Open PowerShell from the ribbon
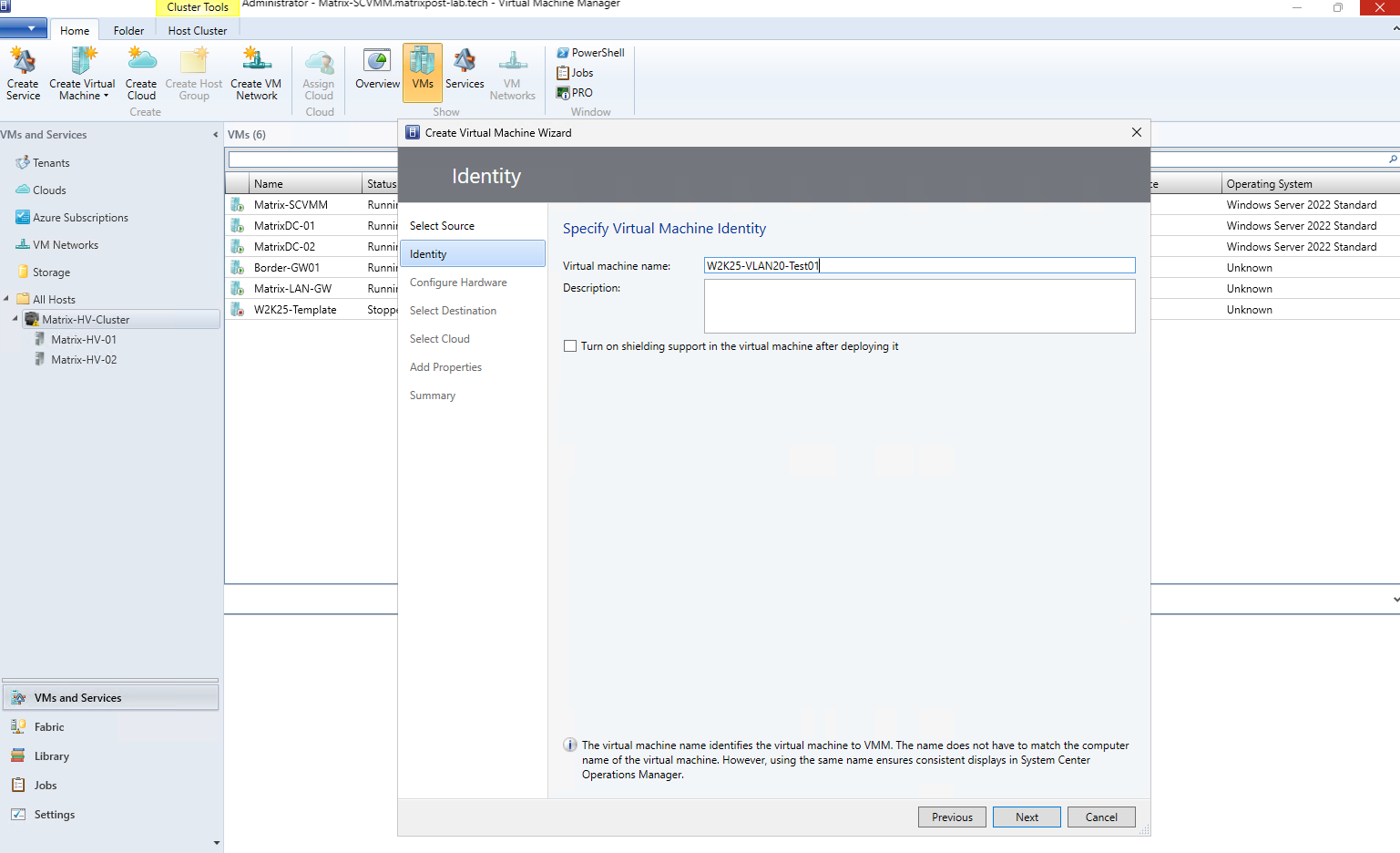The width and height of the screenshot is (1400, 853). [590, 53]
